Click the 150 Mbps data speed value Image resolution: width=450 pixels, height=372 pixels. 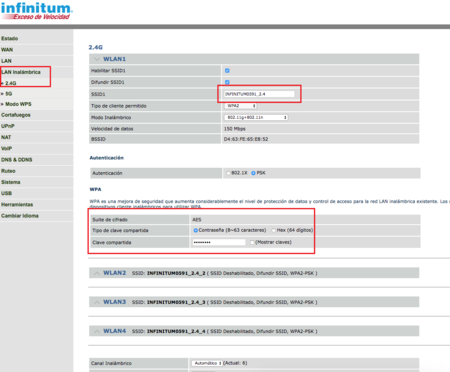pyautogui.click(x=235, y=129)
